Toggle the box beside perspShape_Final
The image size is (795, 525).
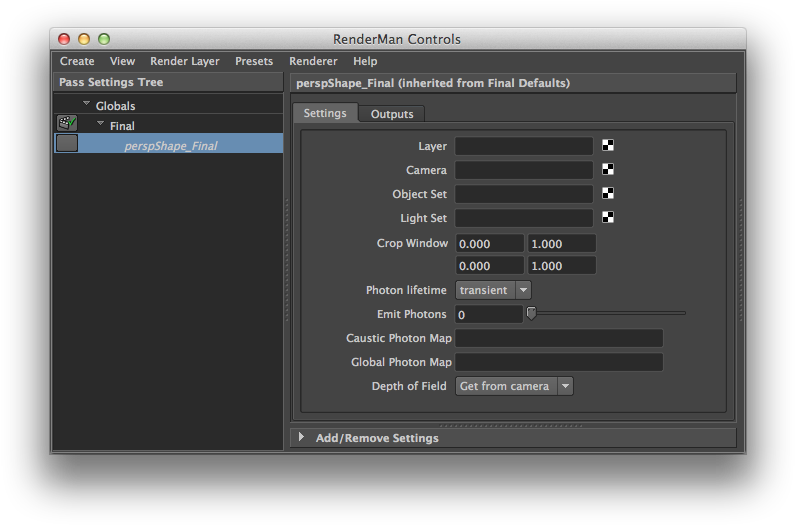pyautogui.click(x=67, y=144)
